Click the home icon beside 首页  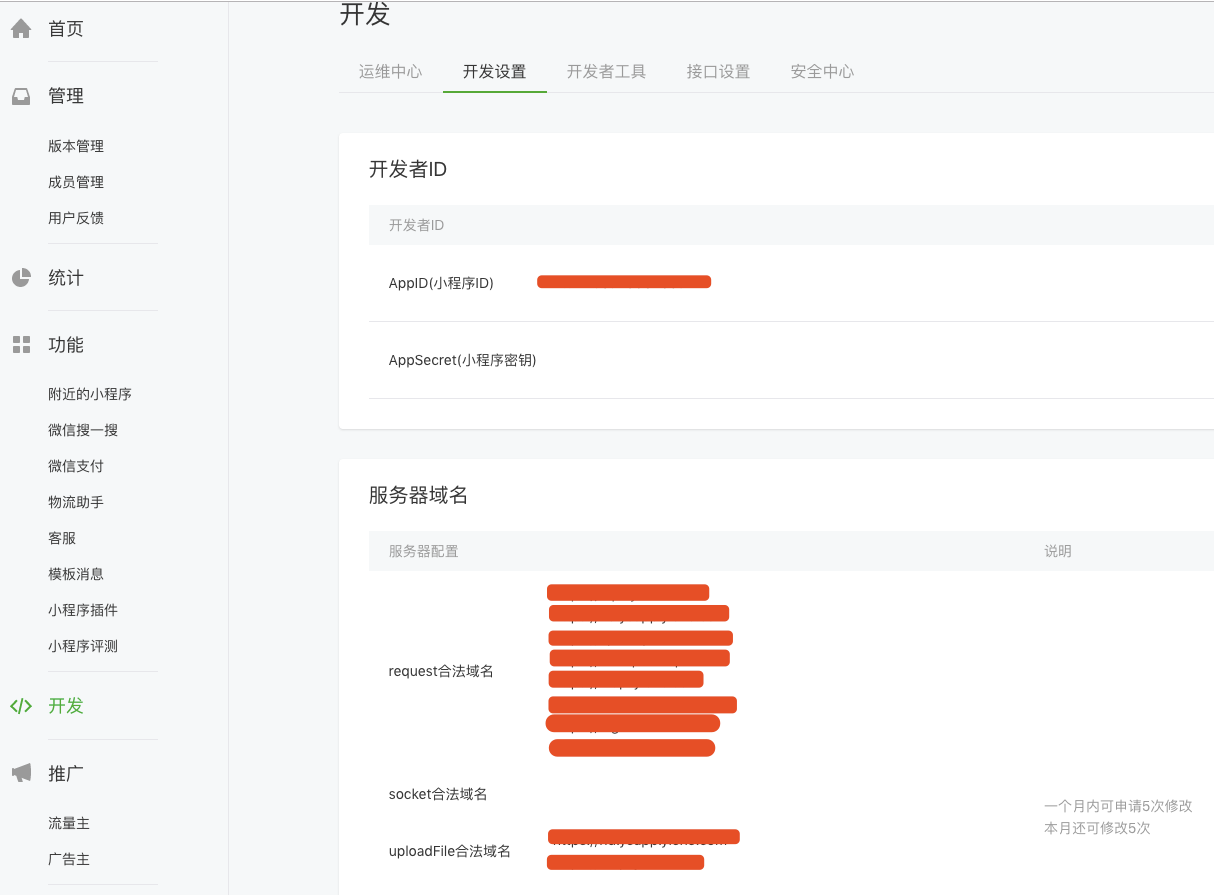pyautogui.click(x=20, y=28)
